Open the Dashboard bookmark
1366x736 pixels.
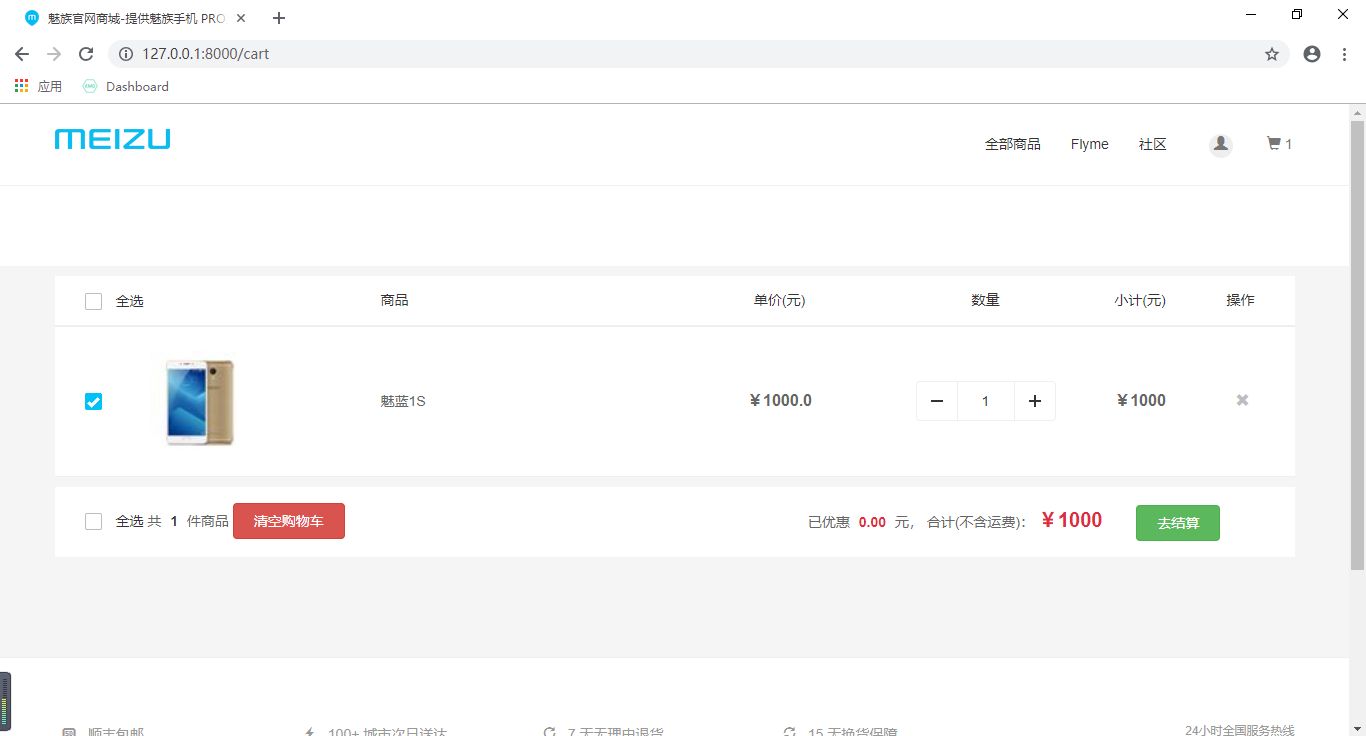click(x=126, y=87)
